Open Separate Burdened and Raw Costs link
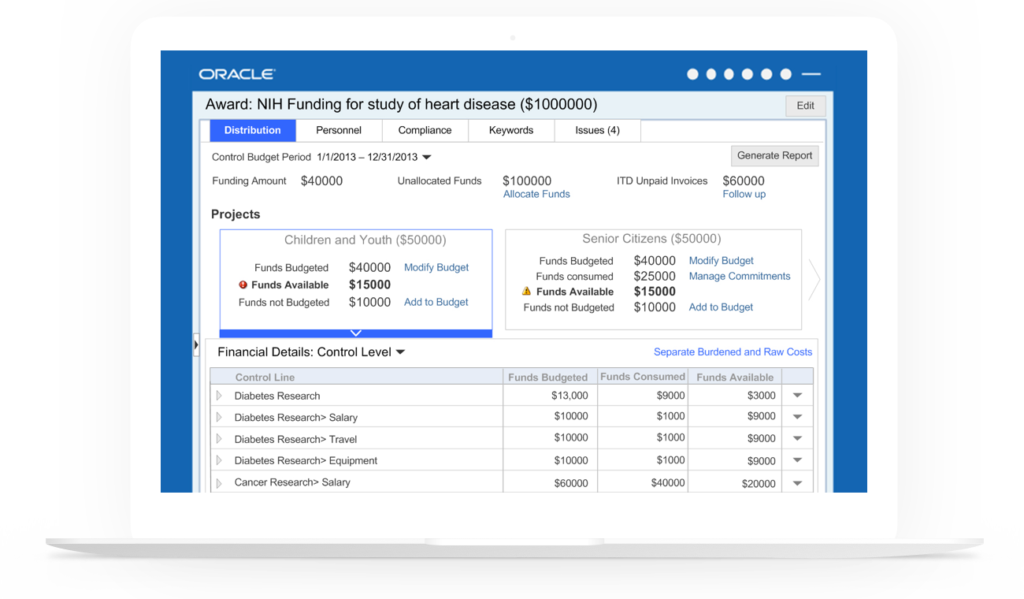The height and width of the screenshot is (599, 1024). point(732,352)
